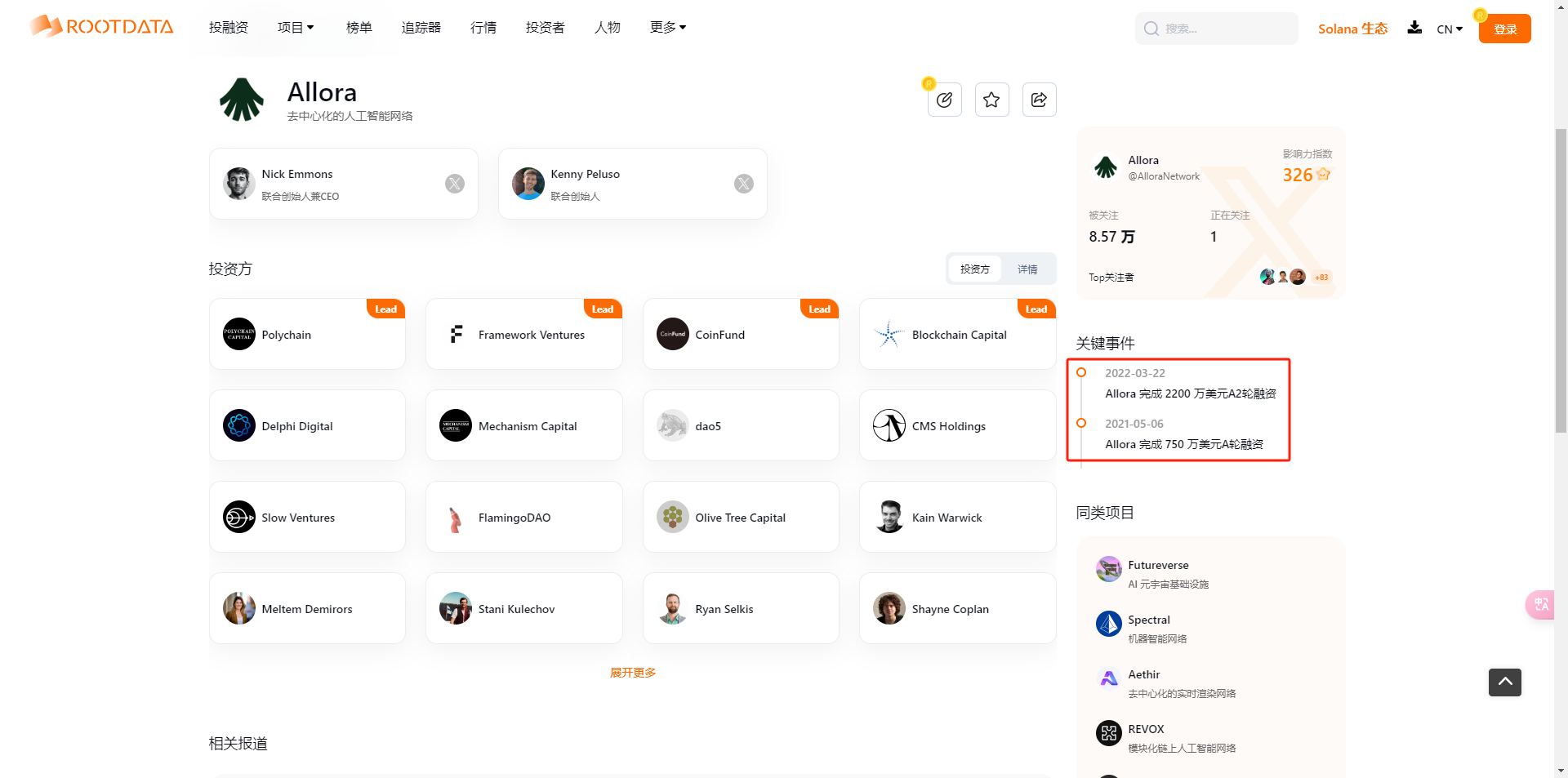Expand the 项目 dropdown menu
The width and height of the screenshot is (1568, 778).
(x=296, y=28)
